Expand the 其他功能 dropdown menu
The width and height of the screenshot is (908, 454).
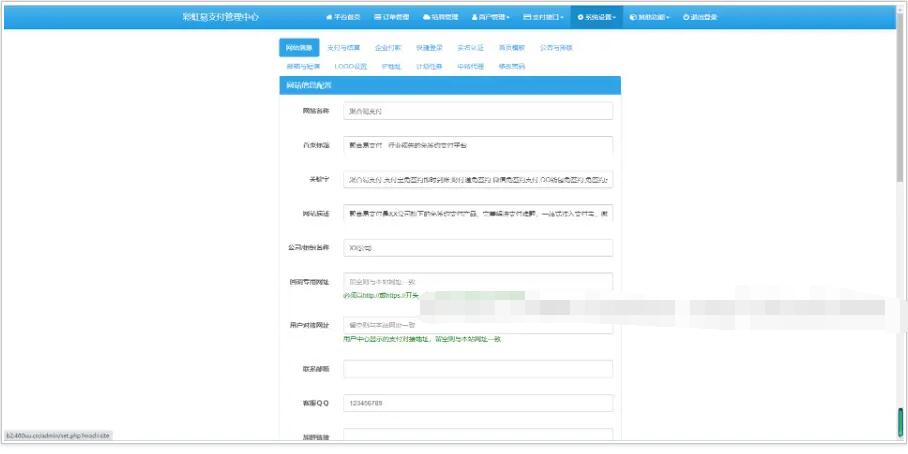coord(649,17)
